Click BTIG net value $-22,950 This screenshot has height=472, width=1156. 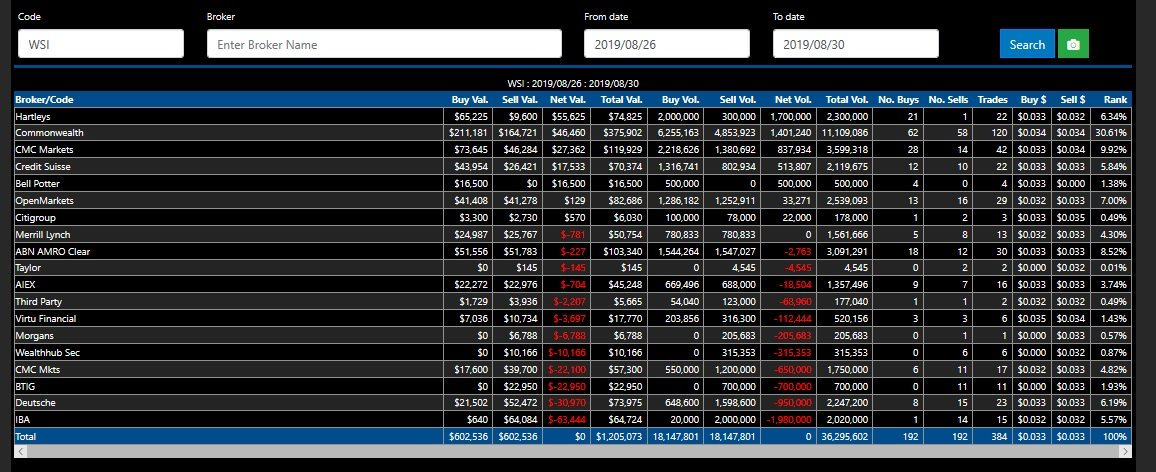click(568, 386)
